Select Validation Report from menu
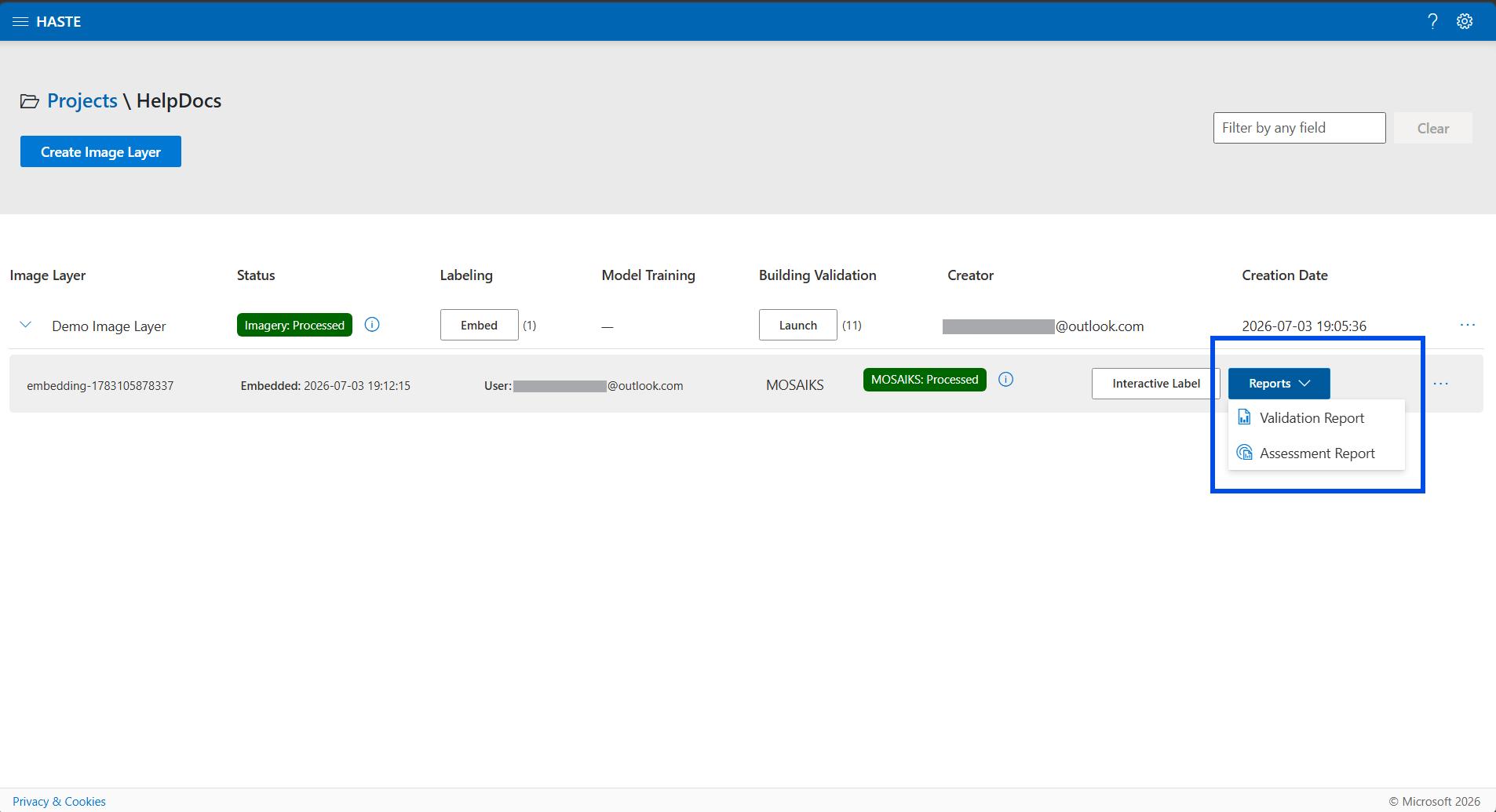Screen dimensions: 1496x812 1316,418
